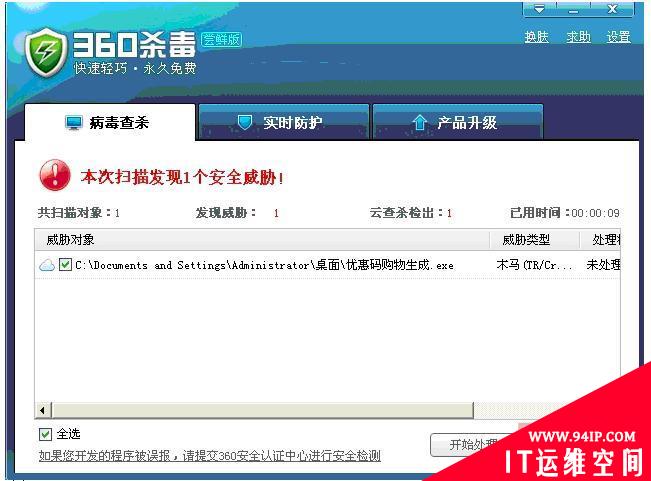Click the horizontal scrollbar thumb
Viewport: 651px width, 481px height.
pyautogui.click(x=262, y=410)
